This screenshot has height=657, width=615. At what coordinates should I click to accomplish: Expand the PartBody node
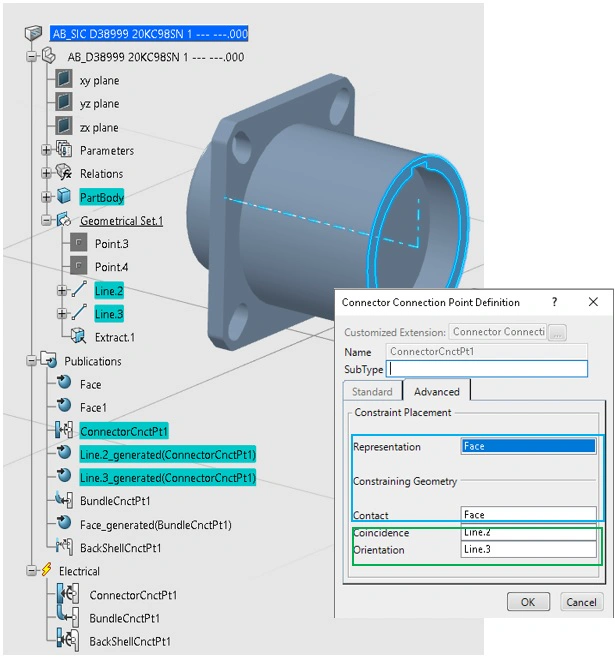(x=46, y=197)
